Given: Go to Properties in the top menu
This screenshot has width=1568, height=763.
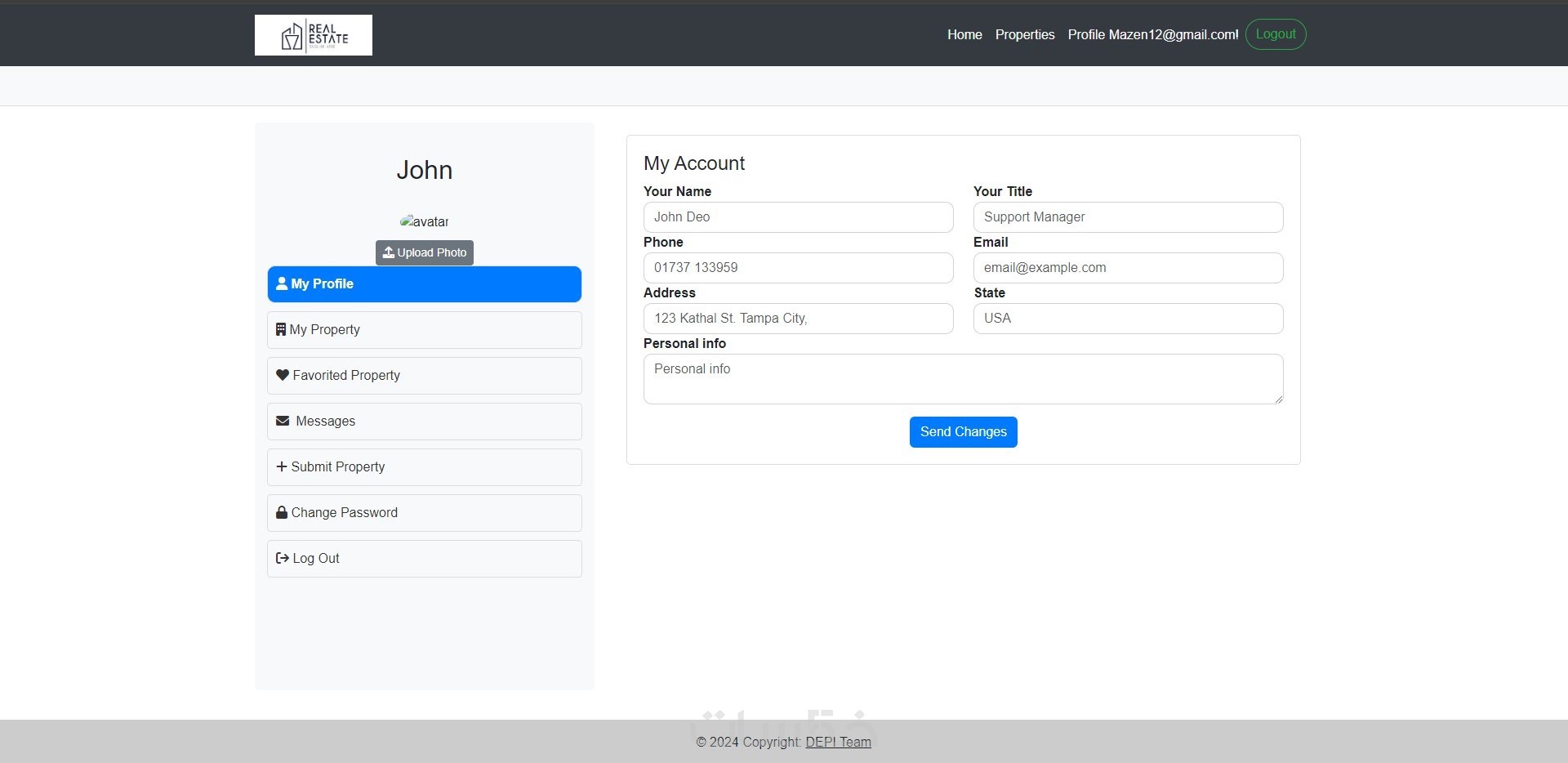Looking at the screenshot, I should (x=1025, y=34).
